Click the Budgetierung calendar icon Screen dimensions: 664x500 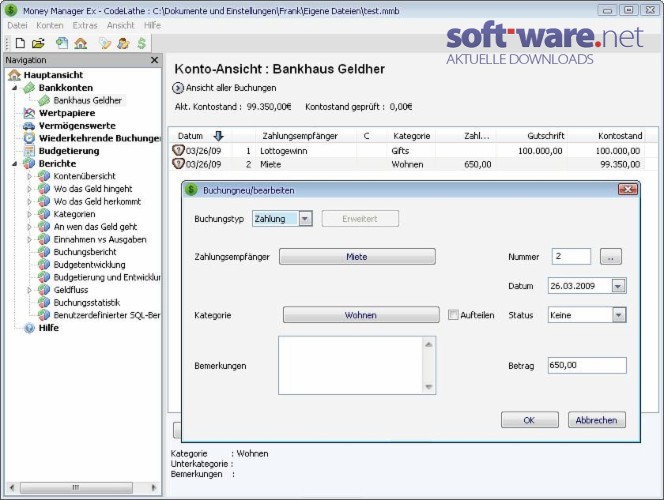tap(29, 151)
